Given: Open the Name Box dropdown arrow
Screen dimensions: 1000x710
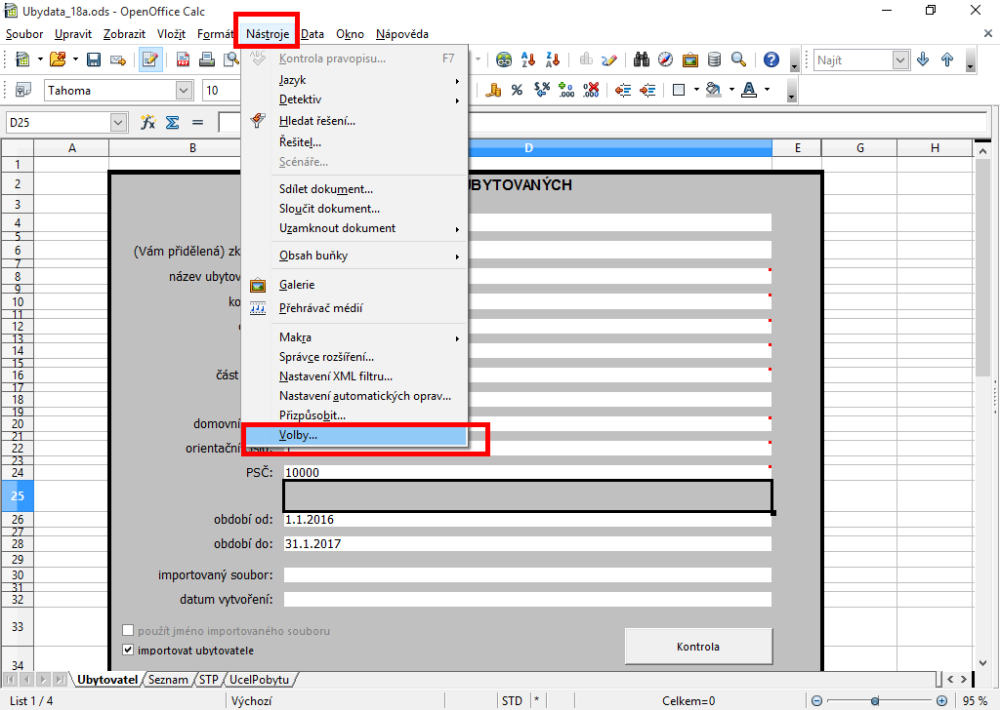Looking at the screenshot, I should coord(119,122).
